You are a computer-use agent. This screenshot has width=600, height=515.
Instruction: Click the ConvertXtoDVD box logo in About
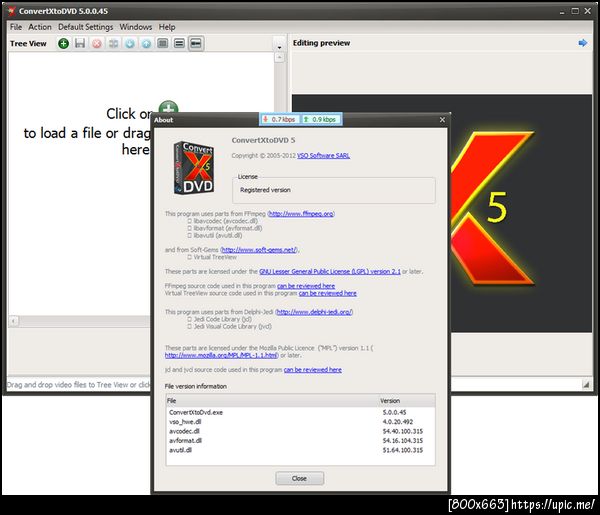click(x=194, y=168)
